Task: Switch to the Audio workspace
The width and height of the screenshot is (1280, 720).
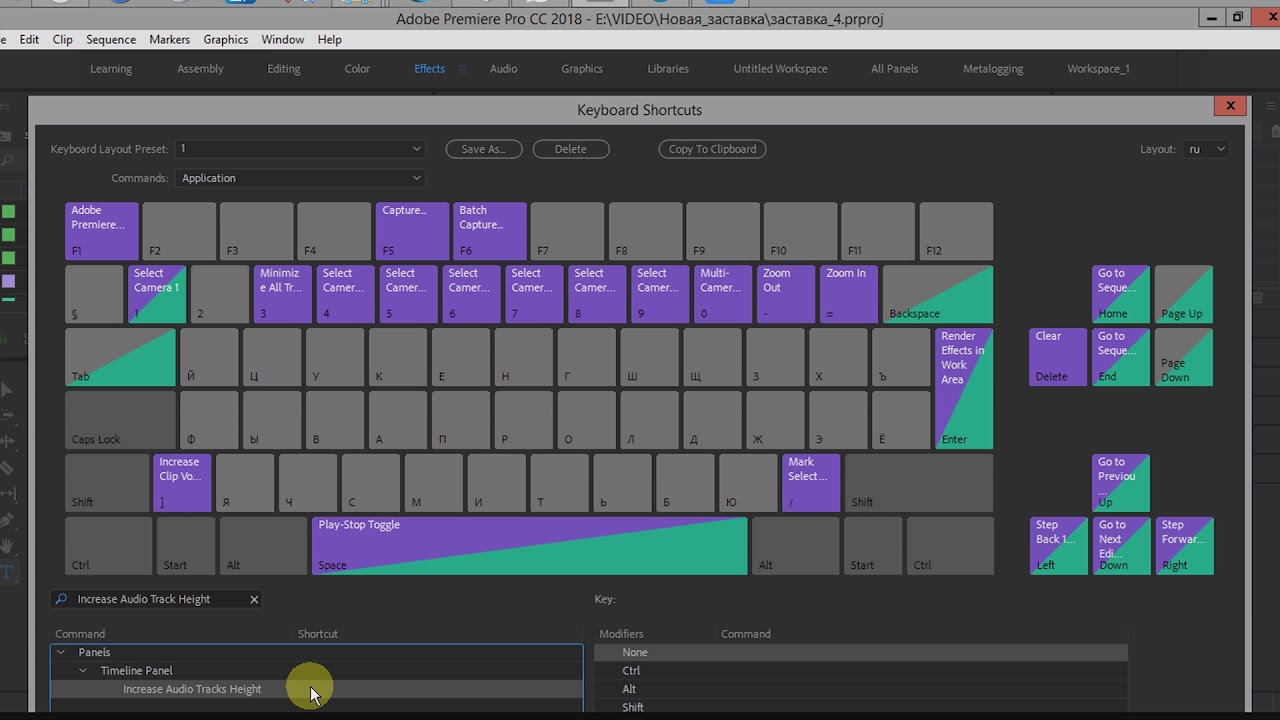Action: (x=503, y=69)
